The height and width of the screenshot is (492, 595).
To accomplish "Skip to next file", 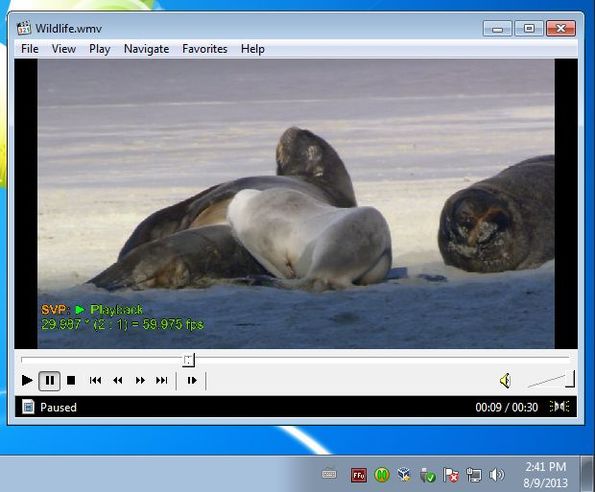I will [x=162, y=380].
